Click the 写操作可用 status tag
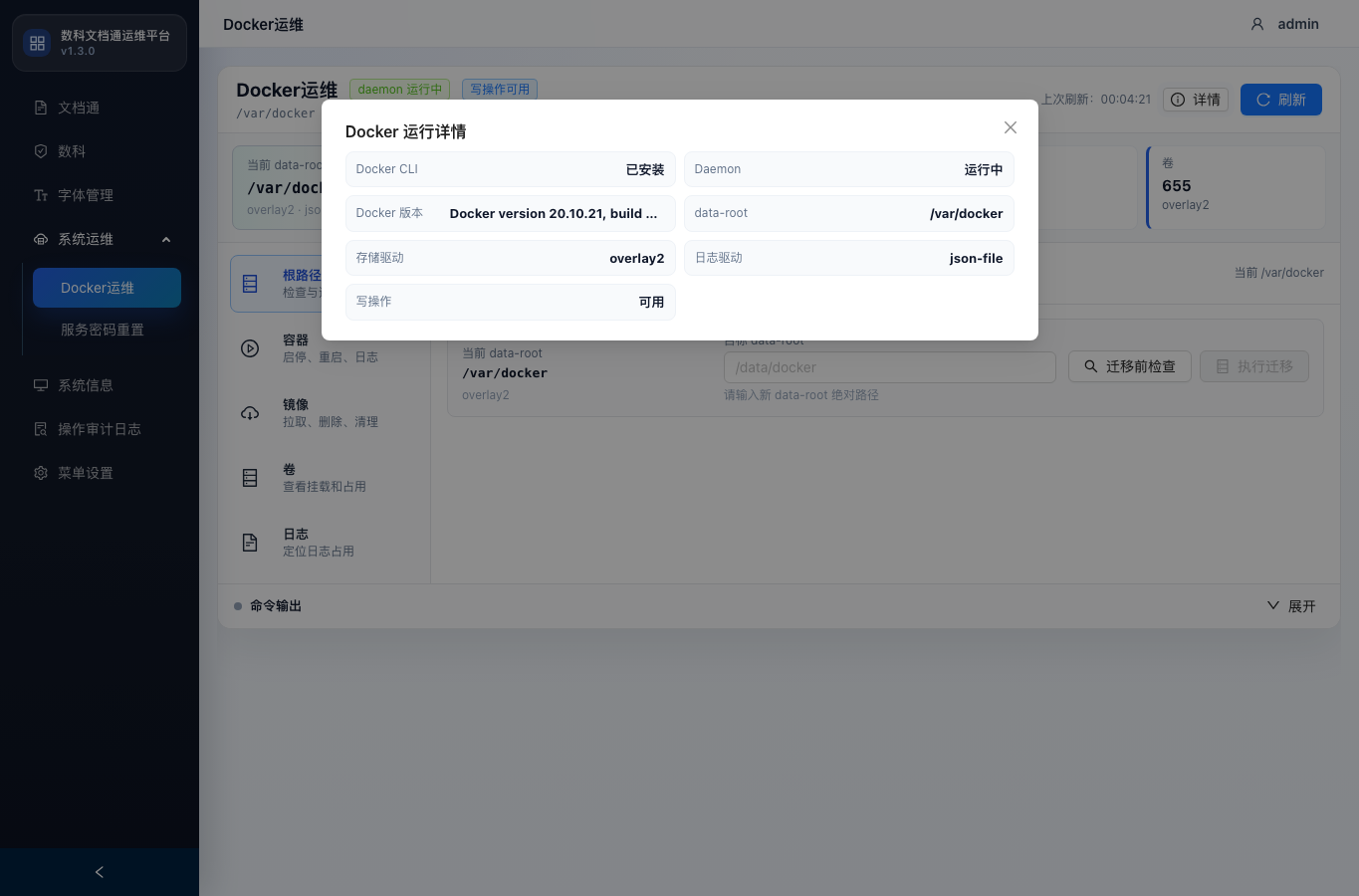Viewport: 1359px width, 896px height. click(x=500, y=90)
